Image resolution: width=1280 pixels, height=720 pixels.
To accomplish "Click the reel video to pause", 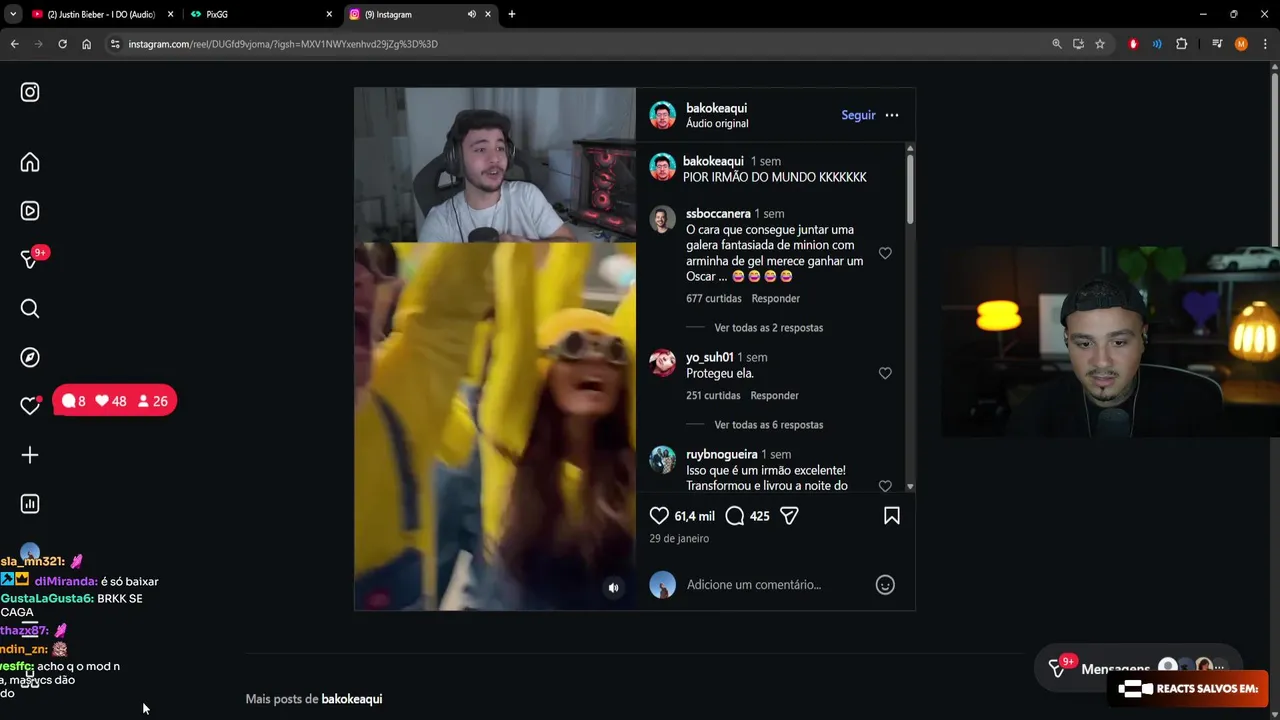I will click(x=495, y=350).
